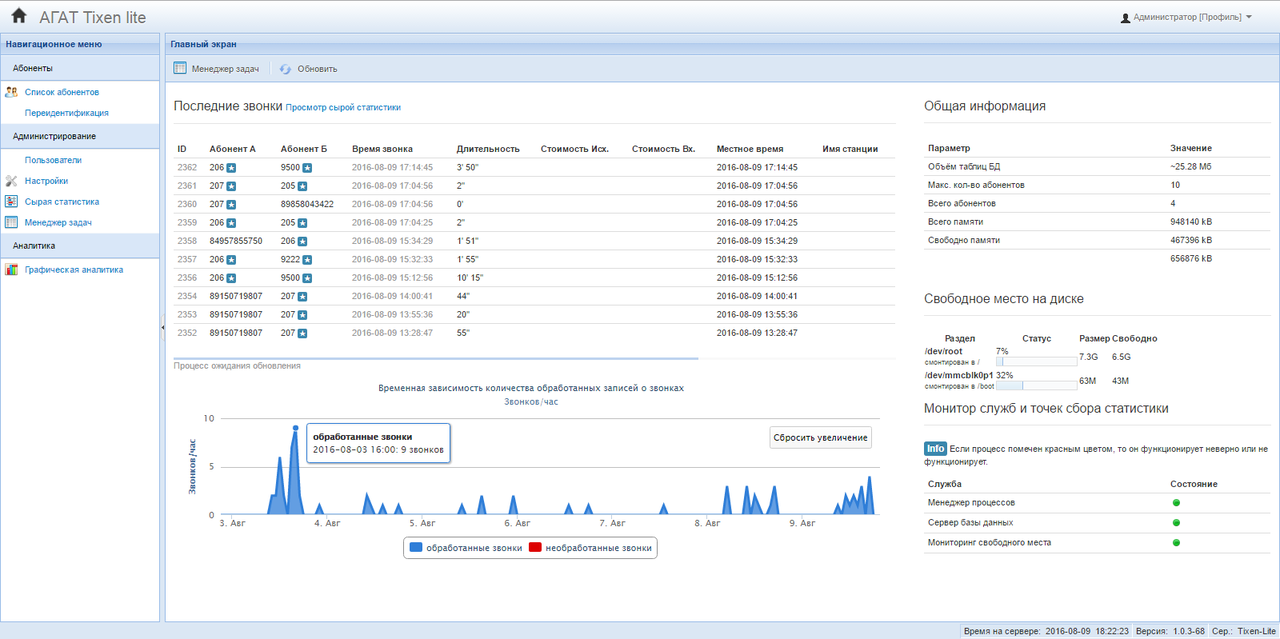Click the Сырая статистика sidebar icon
1280x639 pixels.
pos(12,202)
